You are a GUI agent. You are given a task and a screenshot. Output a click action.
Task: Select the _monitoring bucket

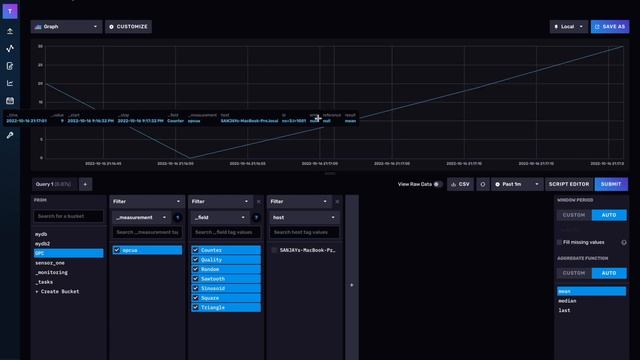pos(69,272)
